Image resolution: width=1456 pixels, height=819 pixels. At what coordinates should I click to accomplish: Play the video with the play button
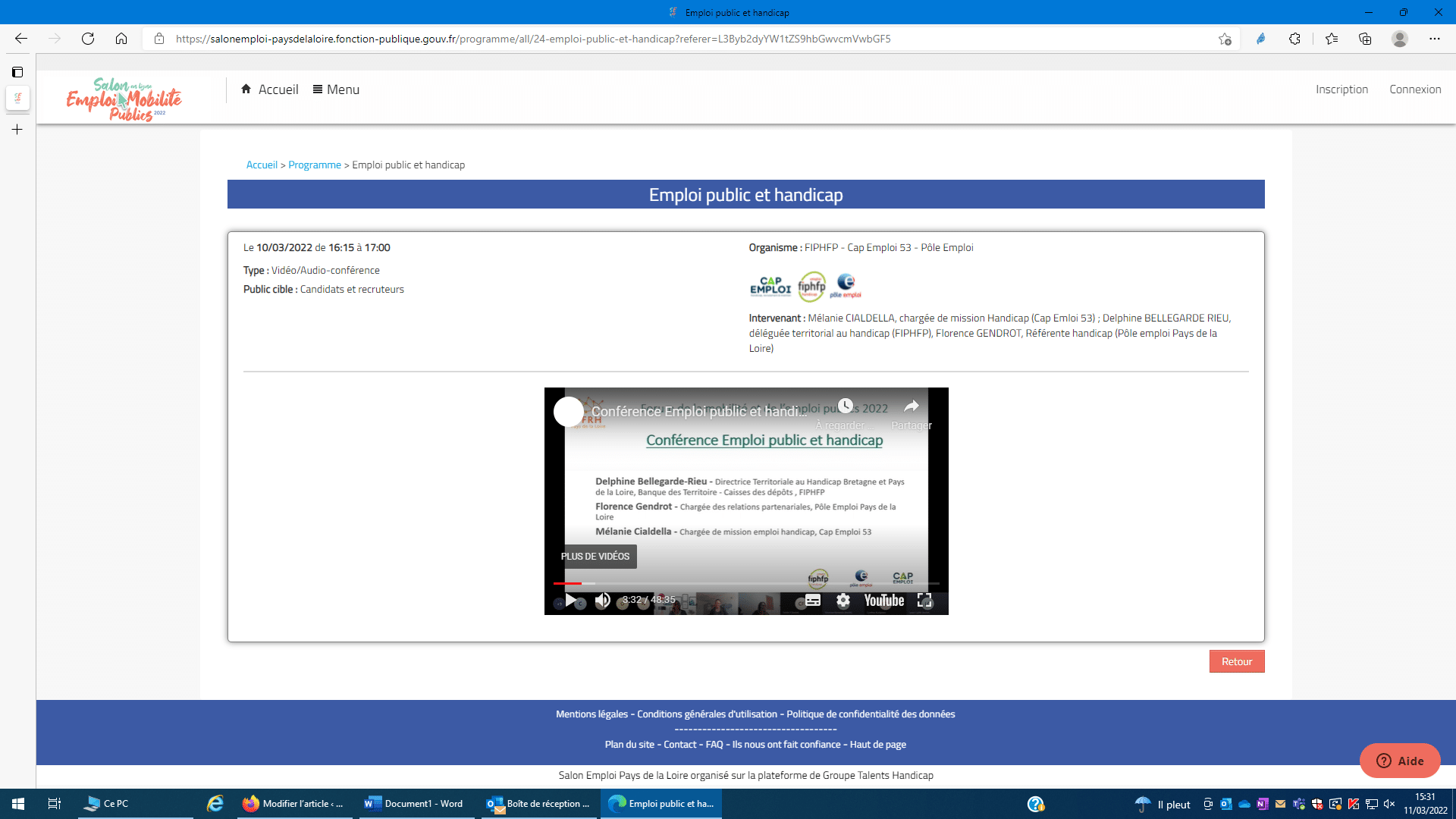[570, 601]
